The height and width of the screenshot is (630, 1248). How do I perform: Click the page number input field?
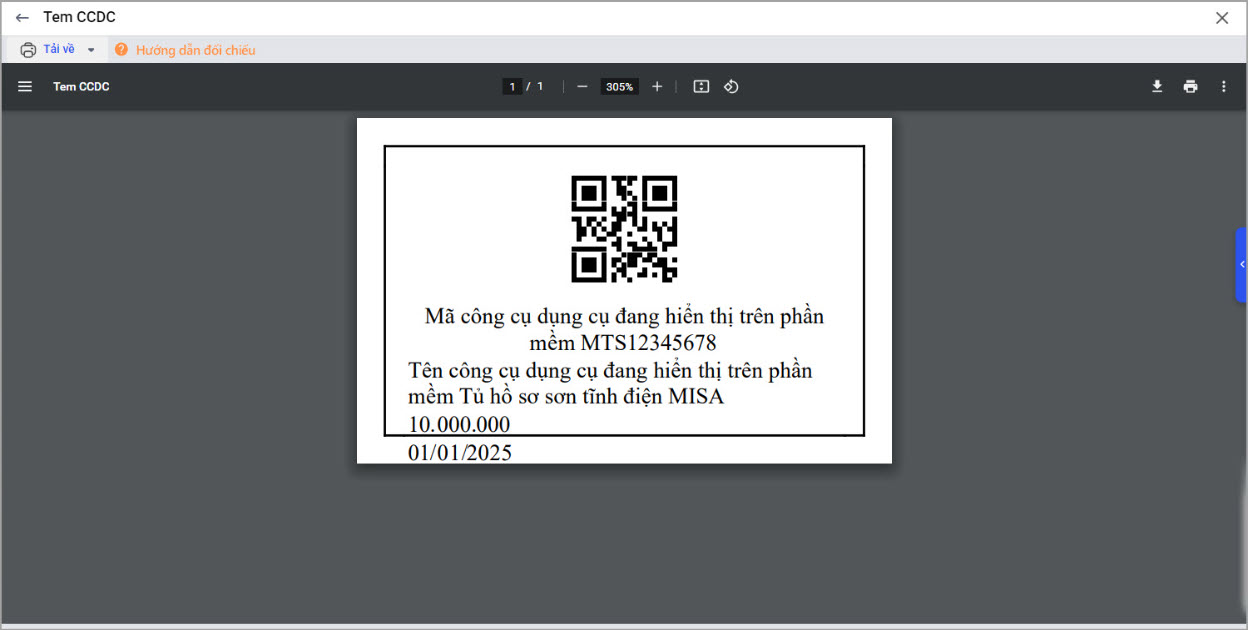click(x=512, y=87)
